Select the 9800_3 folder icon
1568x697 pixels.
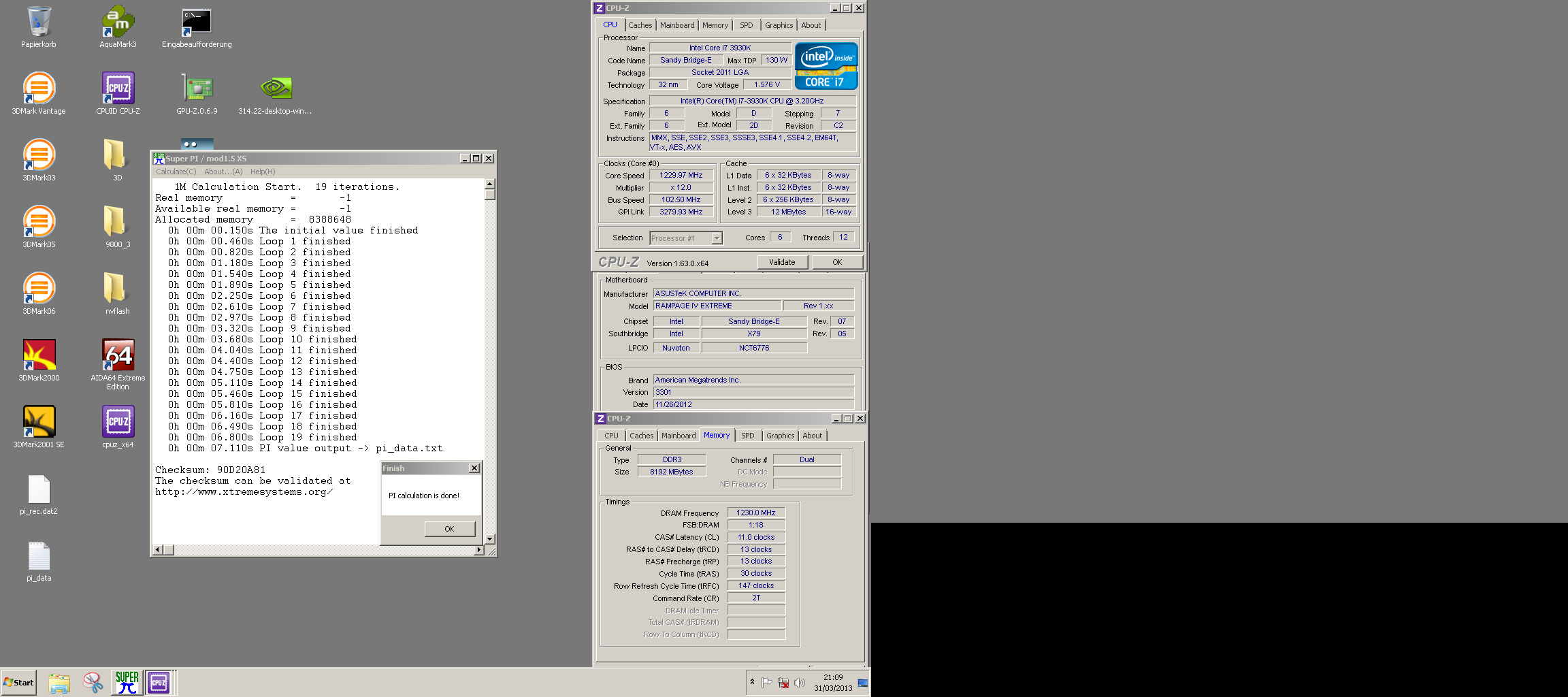pyautogui.click(x=118, y=227)
